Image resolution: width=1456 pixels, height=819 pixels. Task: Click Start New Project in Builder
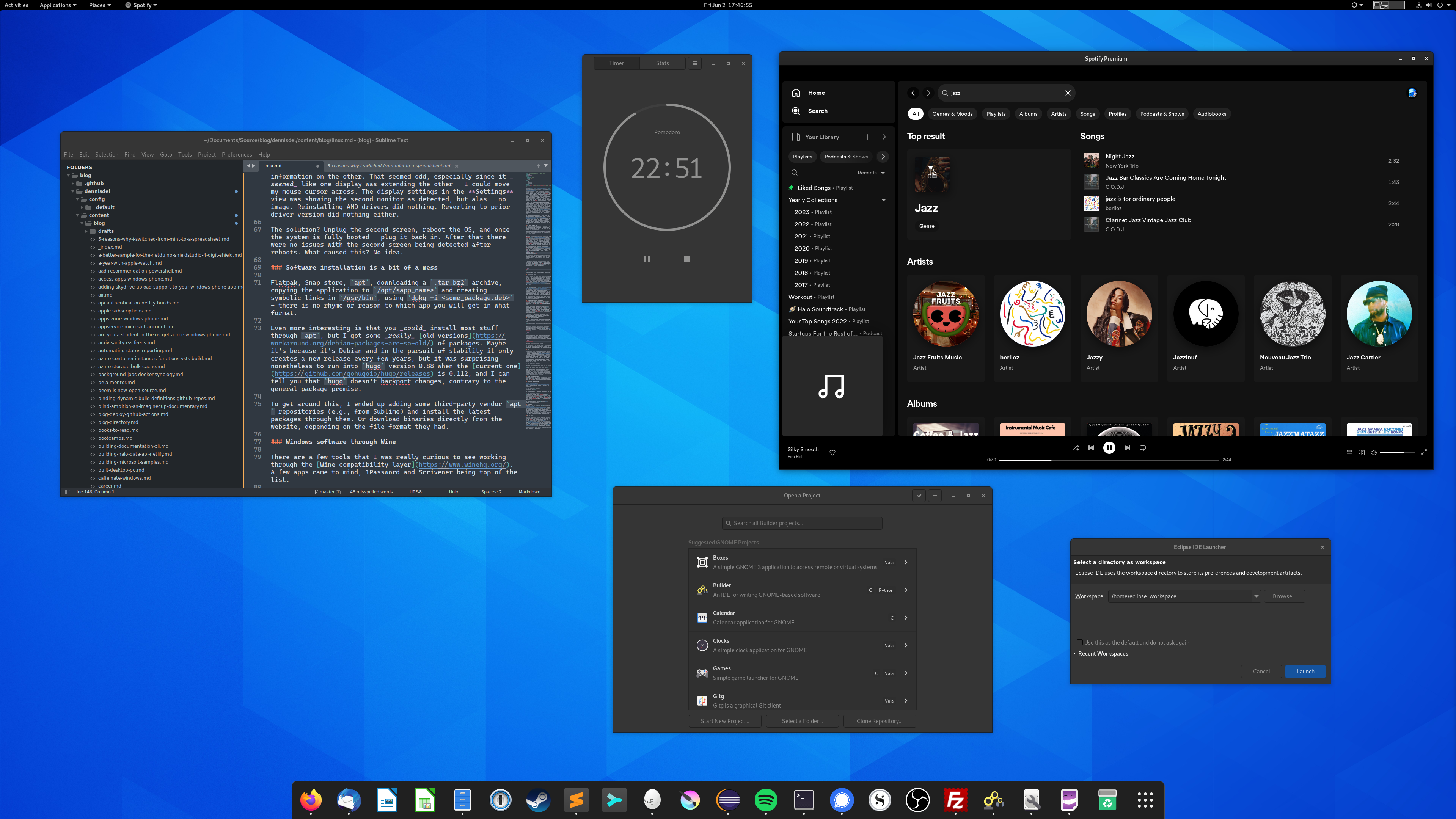point(725,721)
